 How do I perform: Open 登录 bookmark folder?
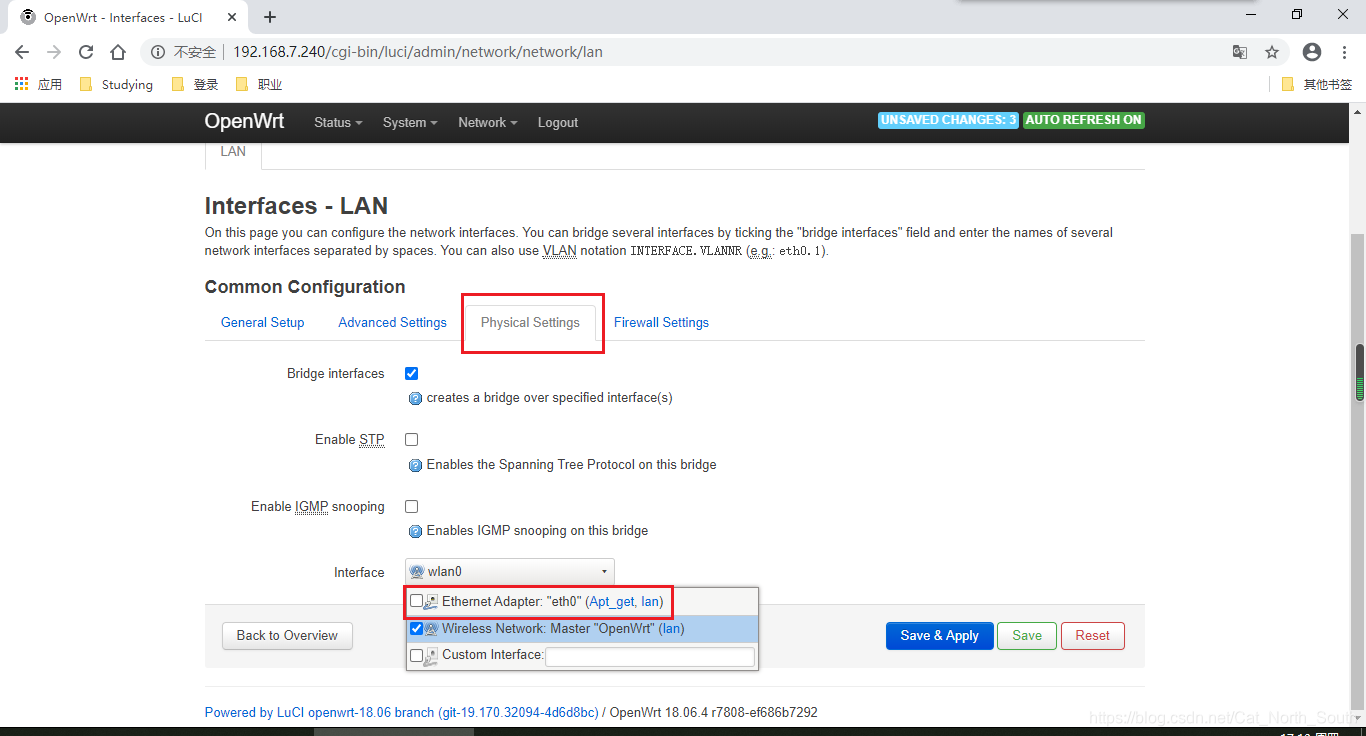pos(195,84)
